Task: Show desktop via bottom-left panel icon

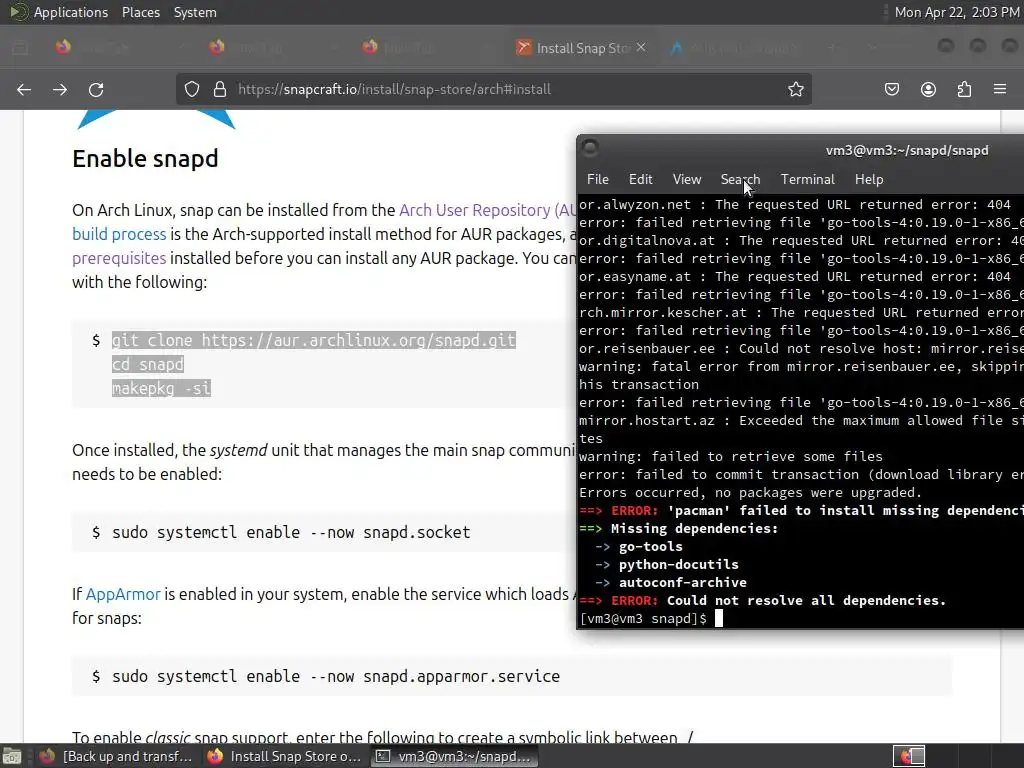Action: tap(12, 756)
